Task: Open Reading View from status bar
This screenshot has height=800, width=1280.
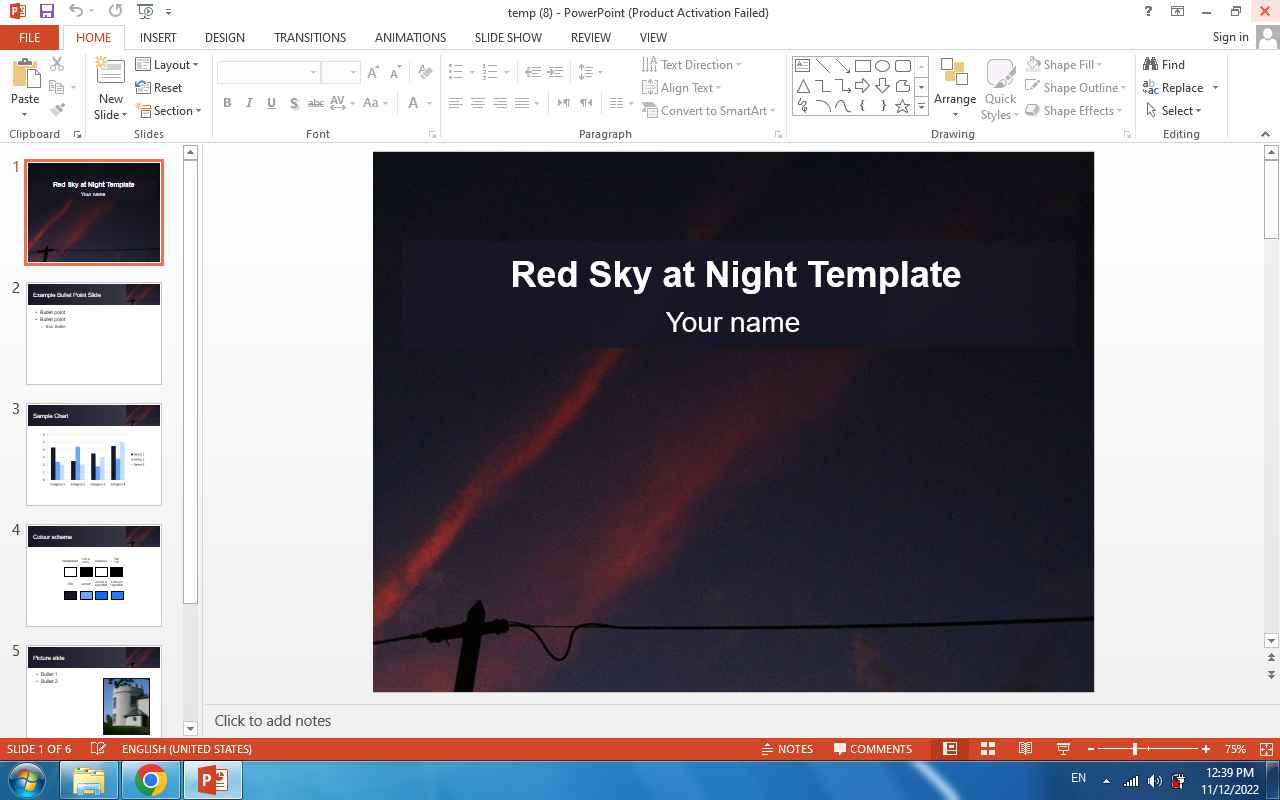Action: 1025,749
